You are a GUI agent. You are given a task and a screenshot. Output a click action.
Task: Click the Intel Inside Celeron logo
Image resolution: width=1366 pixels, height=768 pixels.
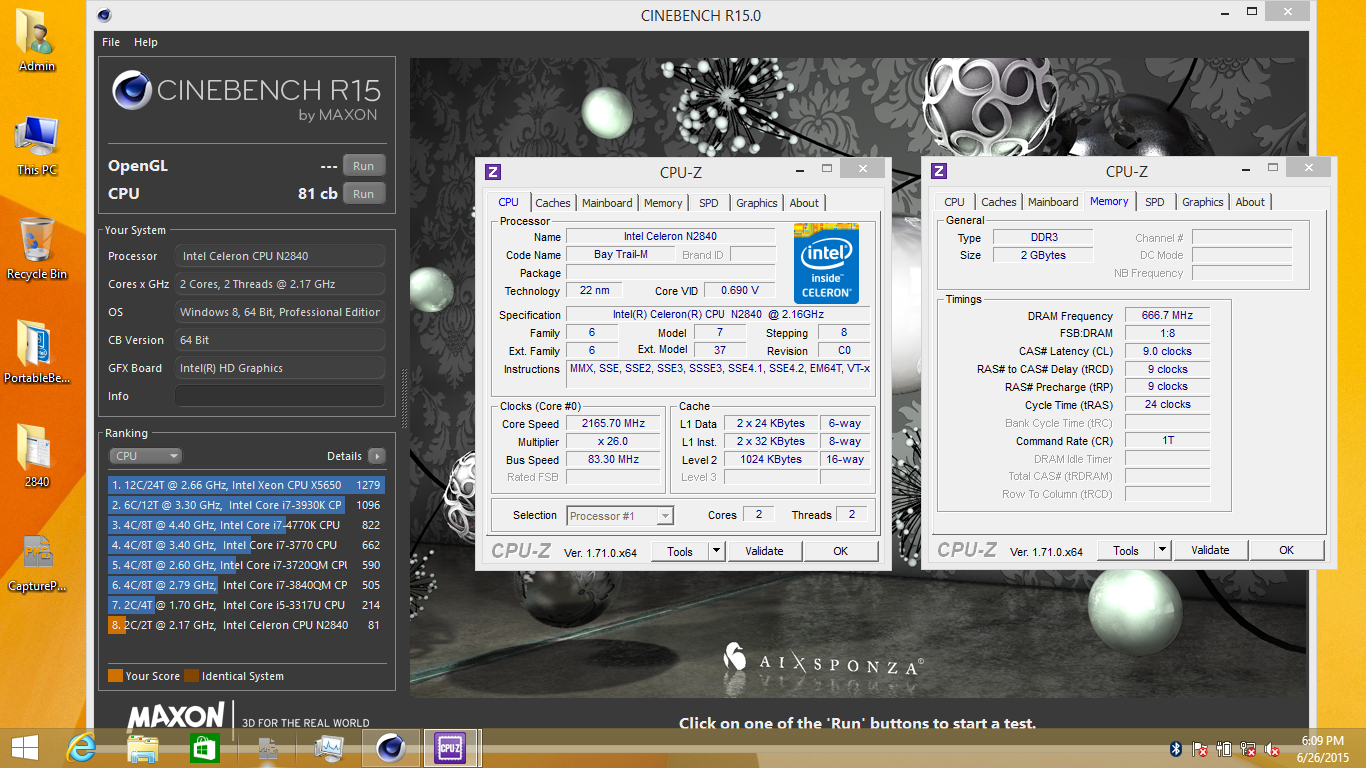[826, 264]
